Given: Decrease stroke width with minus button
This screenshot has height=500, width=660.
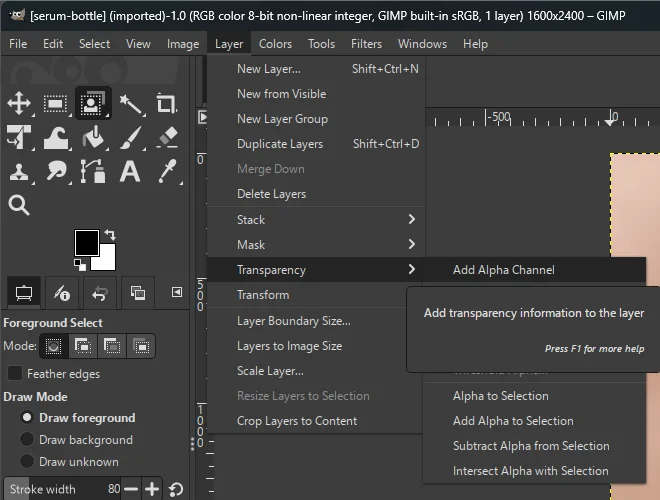Looking at the screenshot, I should pos(131,489).
